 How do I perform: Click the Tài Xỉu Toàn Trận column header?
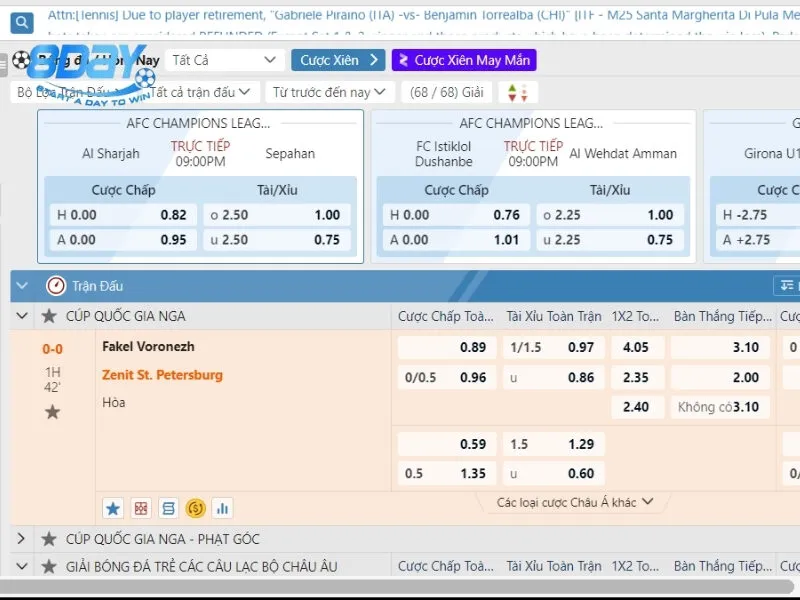pyautogui.click(x=554, y=316)
